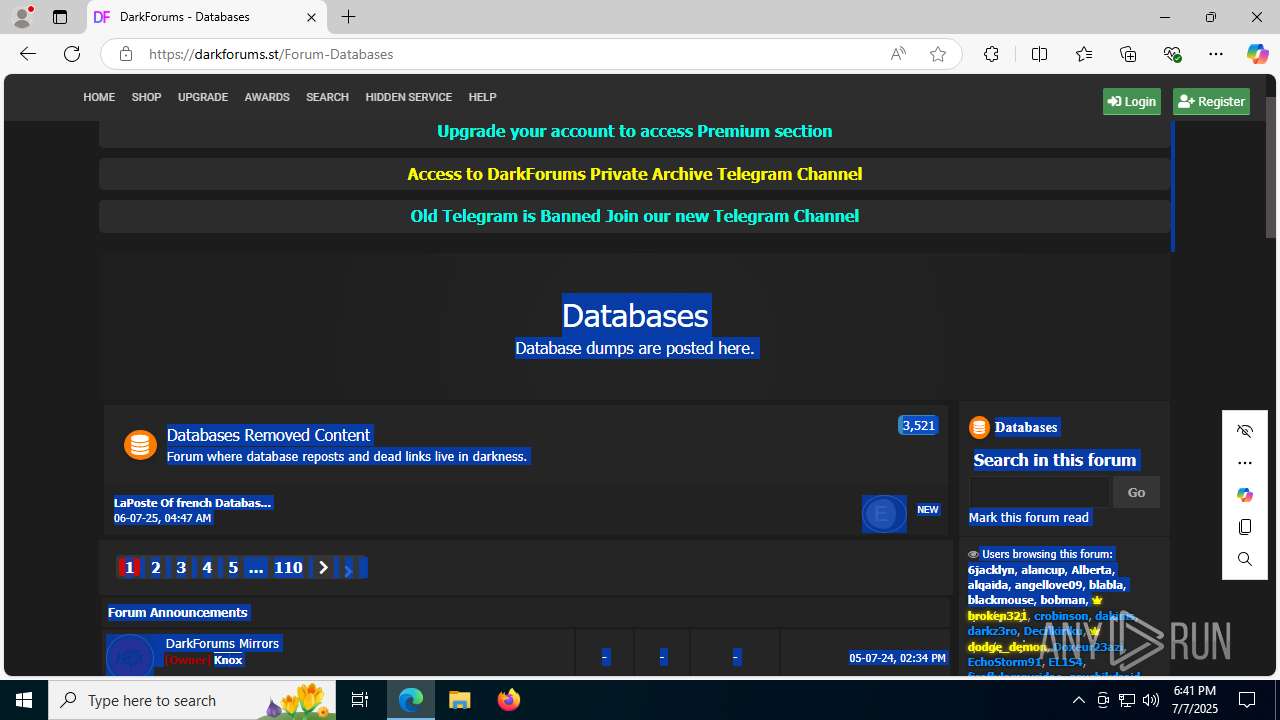Image resolution: width=1280 pixels, height=720 pixels.
Task: Click the NEW badge on last post
Action: click(x=928, y=510)
